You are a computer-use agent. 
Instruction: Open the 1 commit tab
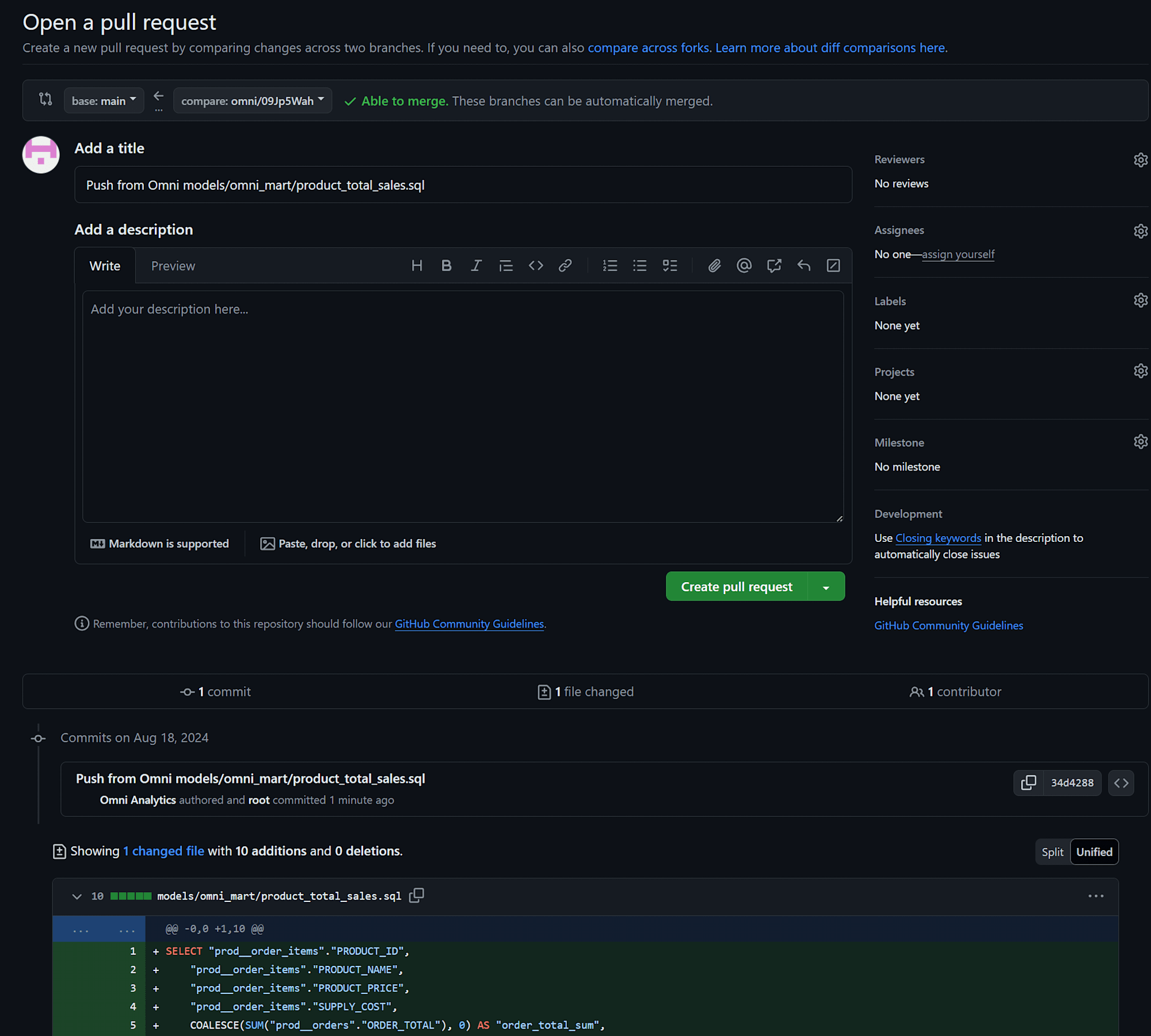[215, 691]
